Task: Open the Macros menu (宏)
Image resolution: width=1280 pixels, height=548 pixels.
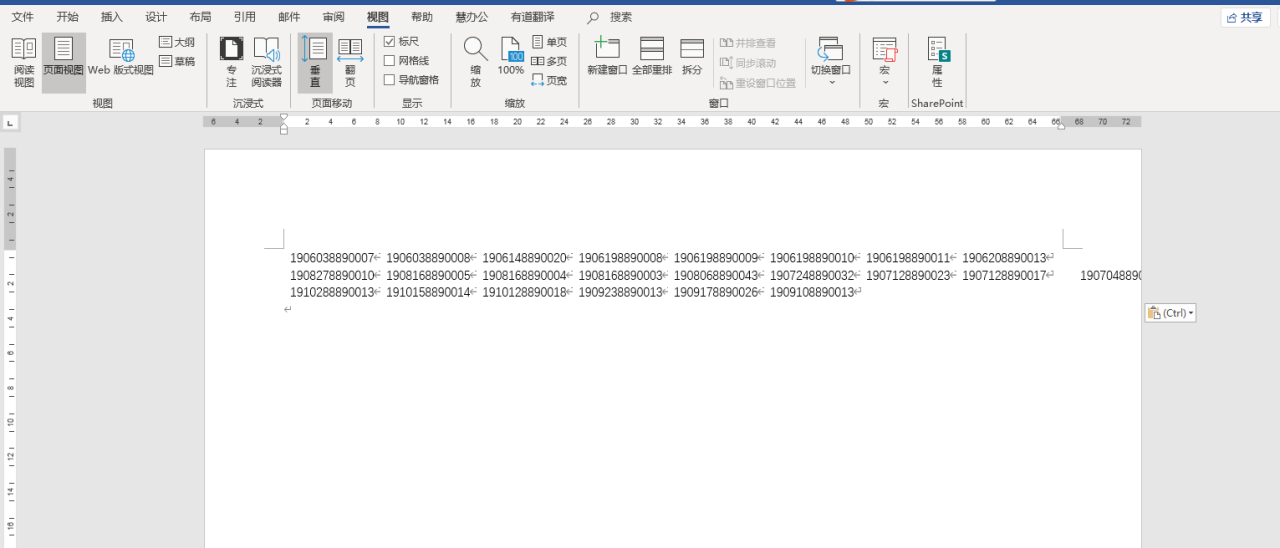Action: click(x=884, y=62)
